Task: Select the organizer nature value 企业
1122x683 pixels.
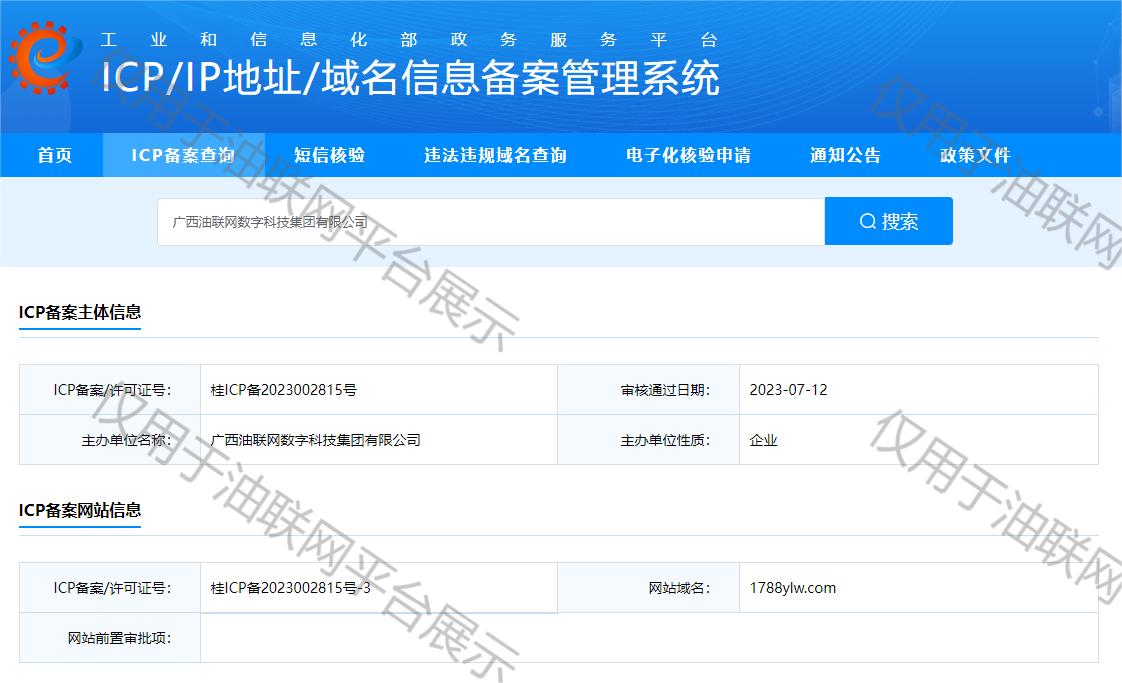Action: [x=764, y=440]
